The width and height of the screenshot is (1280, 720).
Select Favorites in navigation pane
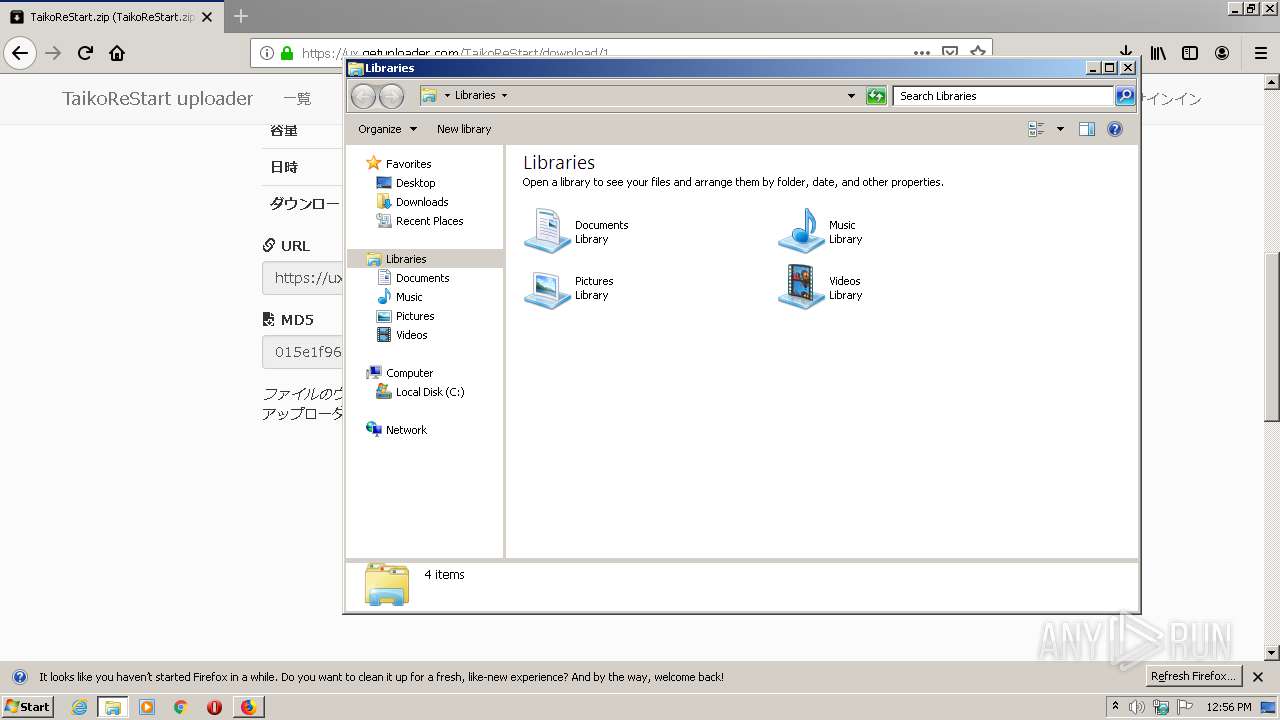[x=408, y=164]
